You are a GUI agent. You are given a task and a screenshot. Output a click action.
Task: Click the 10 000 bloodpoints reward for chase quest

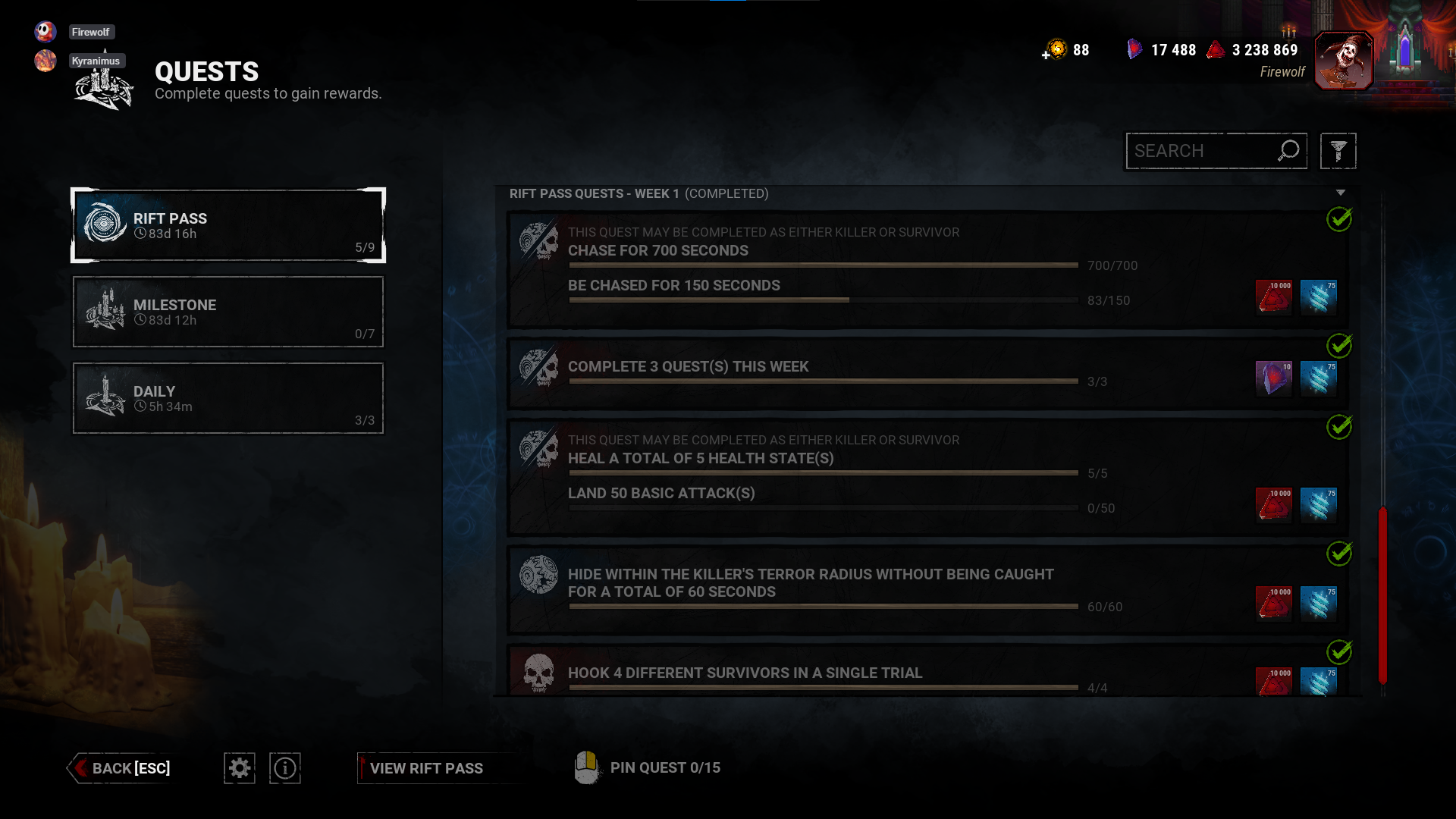(x=1274, y=297)
